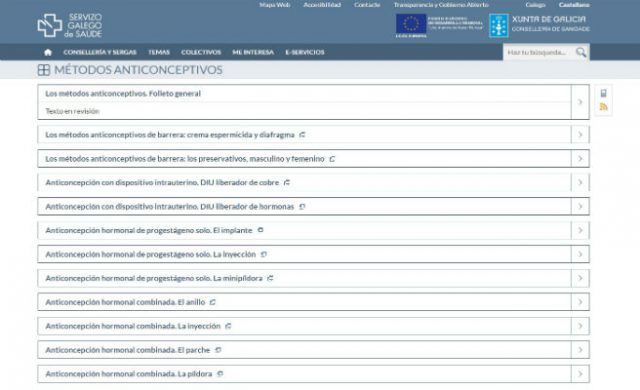The width and height of the screenshot is (640, 390).
Task: Expand chevron for El parche row
Action: (580, 350)
